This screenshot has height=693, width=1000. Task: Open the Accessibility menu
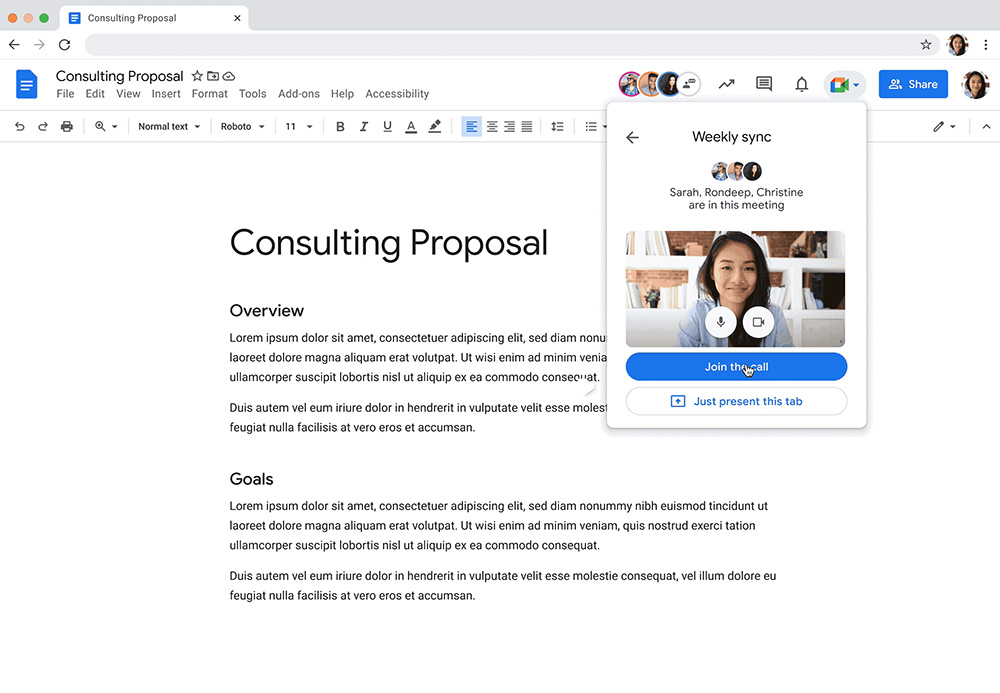[x=397, y=94]
